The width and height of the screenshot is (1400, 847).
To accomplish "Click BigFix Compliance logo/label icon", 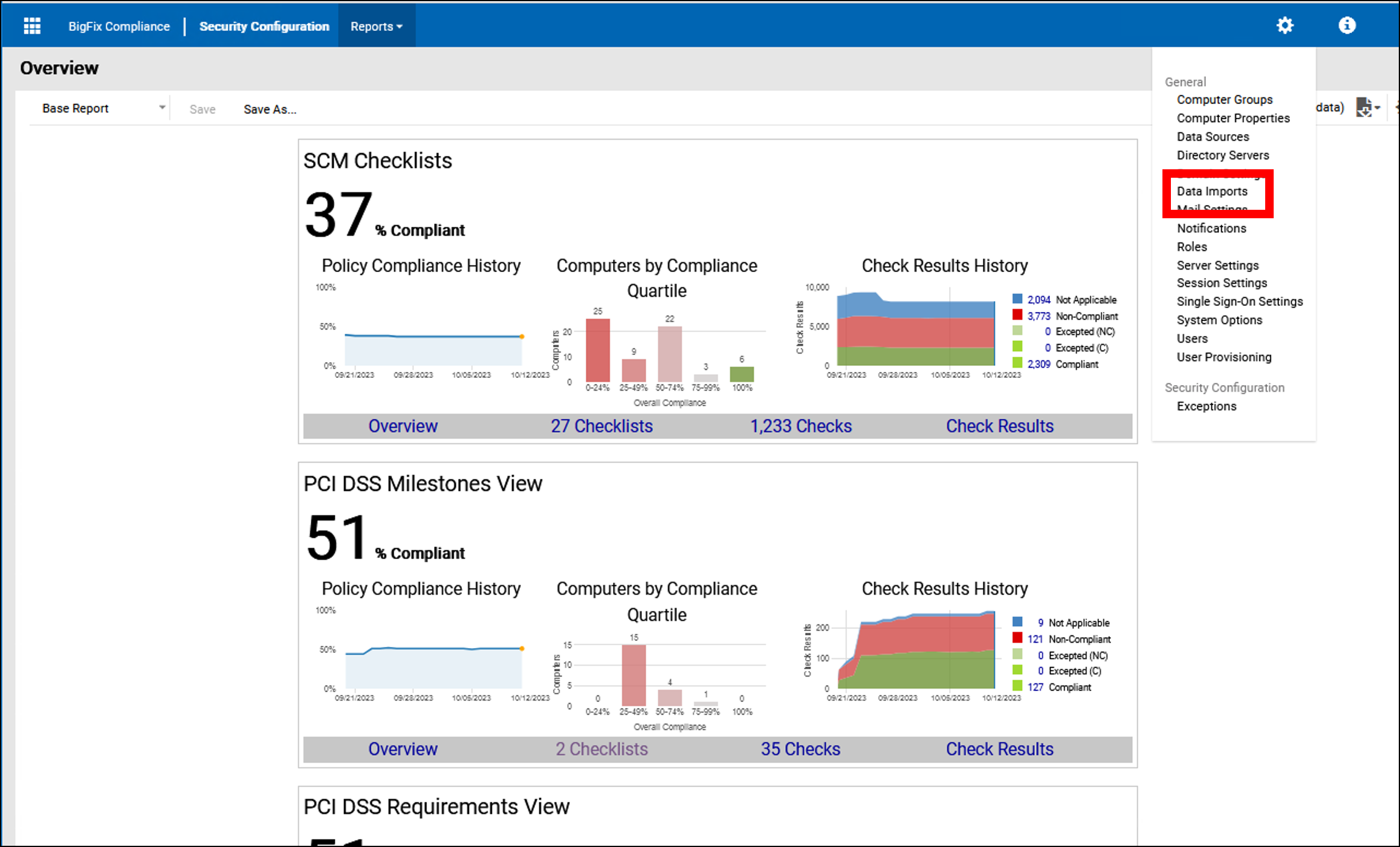I will coord(120,26).
